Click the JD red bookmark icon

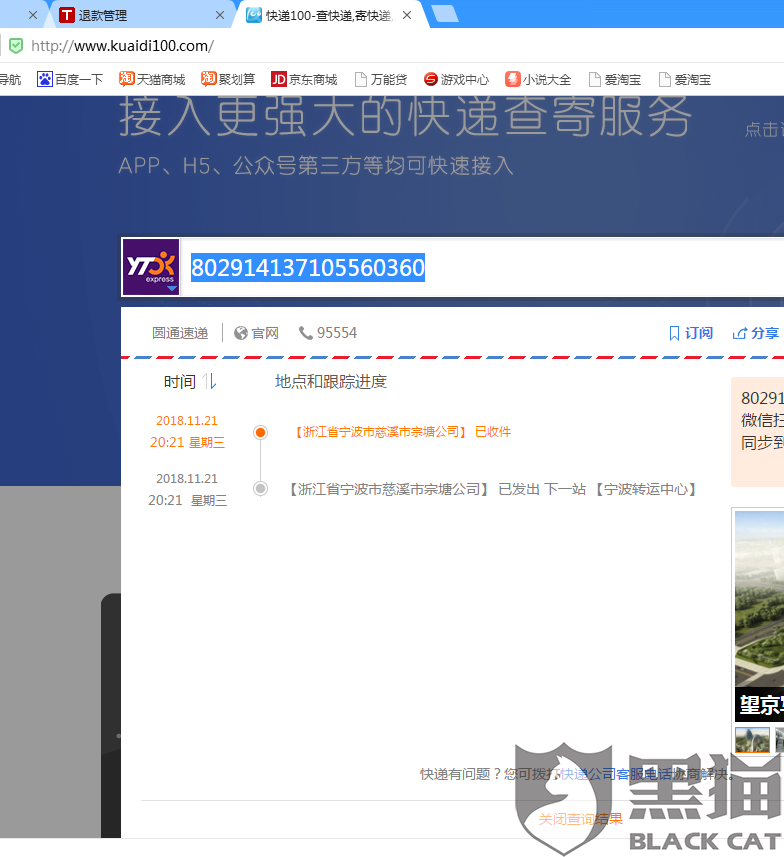coord(278,79)
